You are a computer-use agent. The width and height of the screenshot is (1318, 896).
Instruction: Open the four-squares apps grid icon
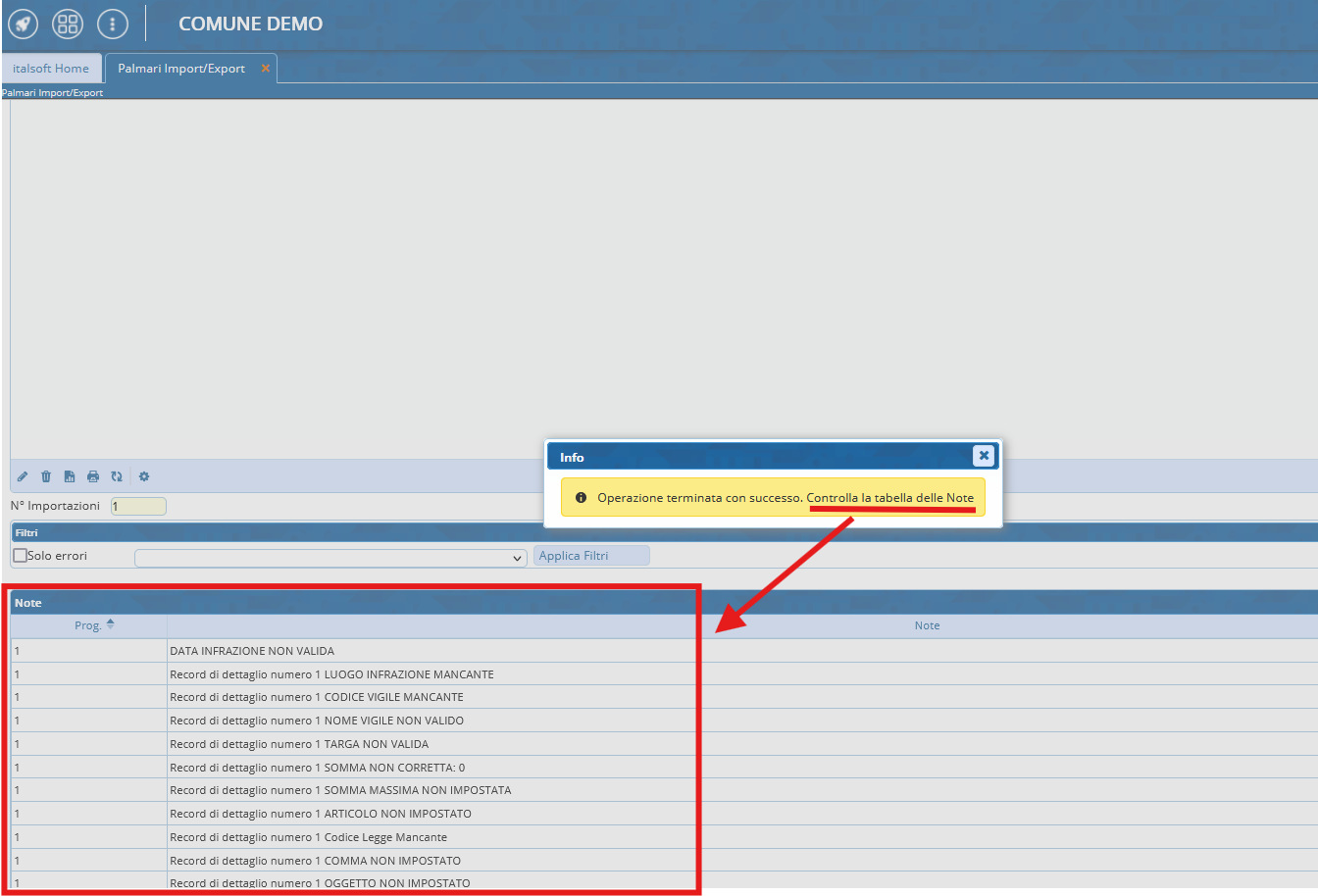(68, 24)
